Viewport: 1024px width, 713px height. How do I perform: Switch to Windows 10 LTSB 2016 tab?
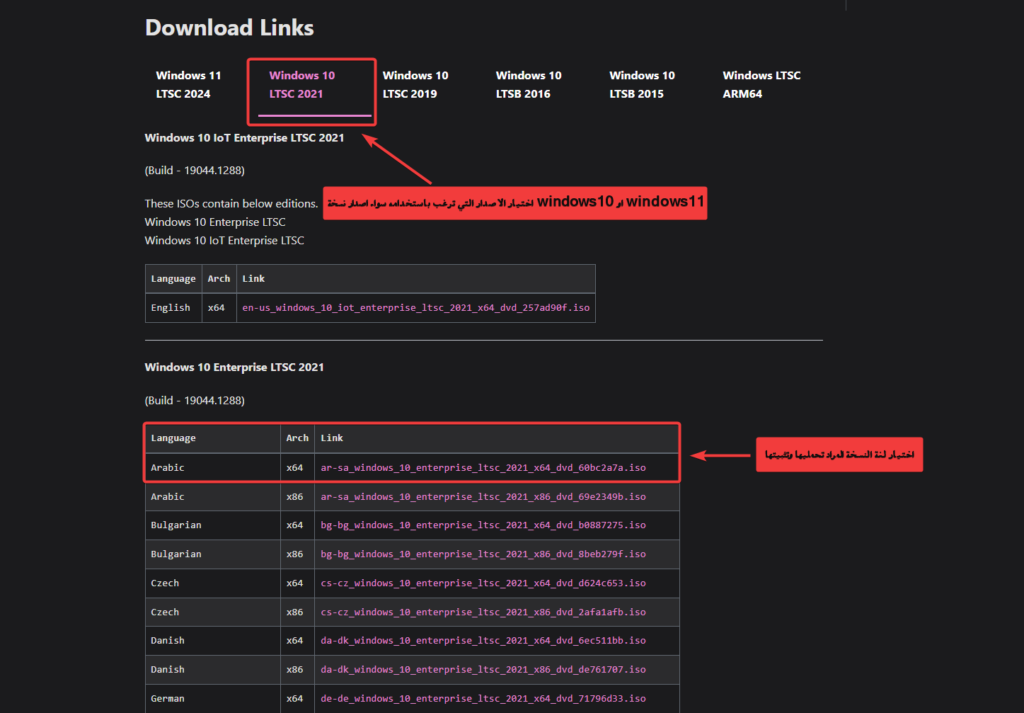click(x=528, y=85)
